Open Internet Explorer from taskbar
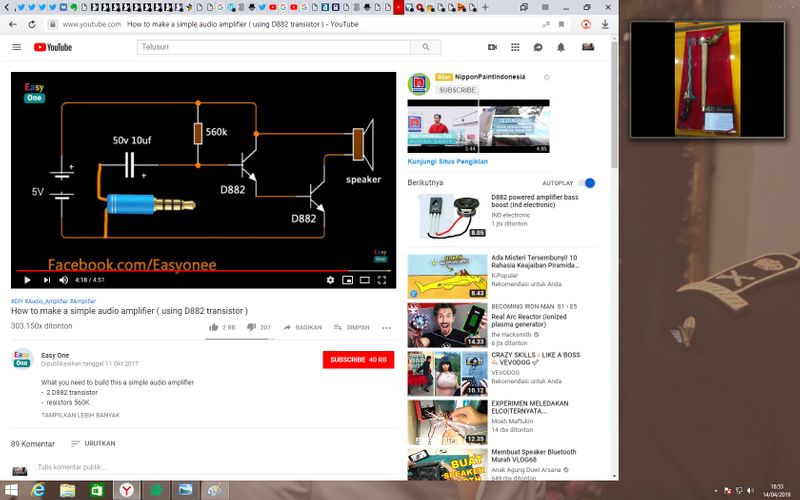This screenshot has height=500, width=800. (38, 490)
